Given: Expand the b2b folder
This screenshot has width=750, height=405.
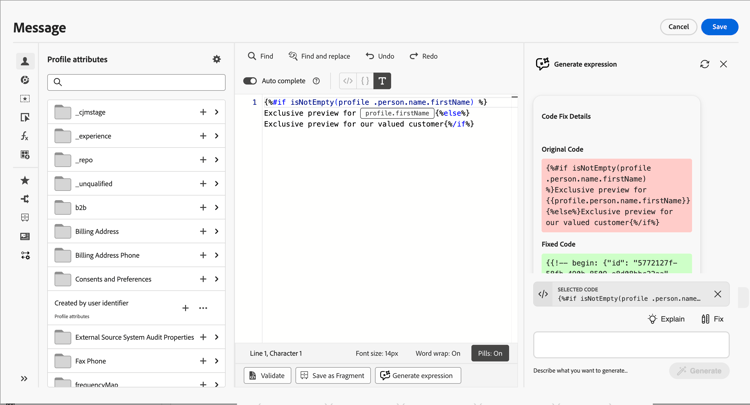Looking at the screenshot, I should (x=217, y=208).
